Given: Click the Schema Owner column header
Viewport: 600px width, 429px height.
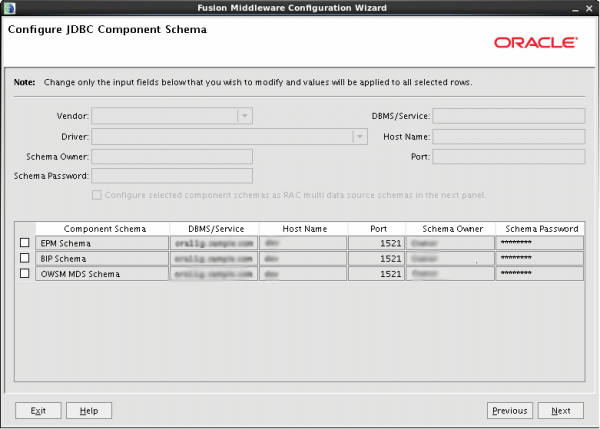Looking at the screenshot, I should (x=452, y=229).
